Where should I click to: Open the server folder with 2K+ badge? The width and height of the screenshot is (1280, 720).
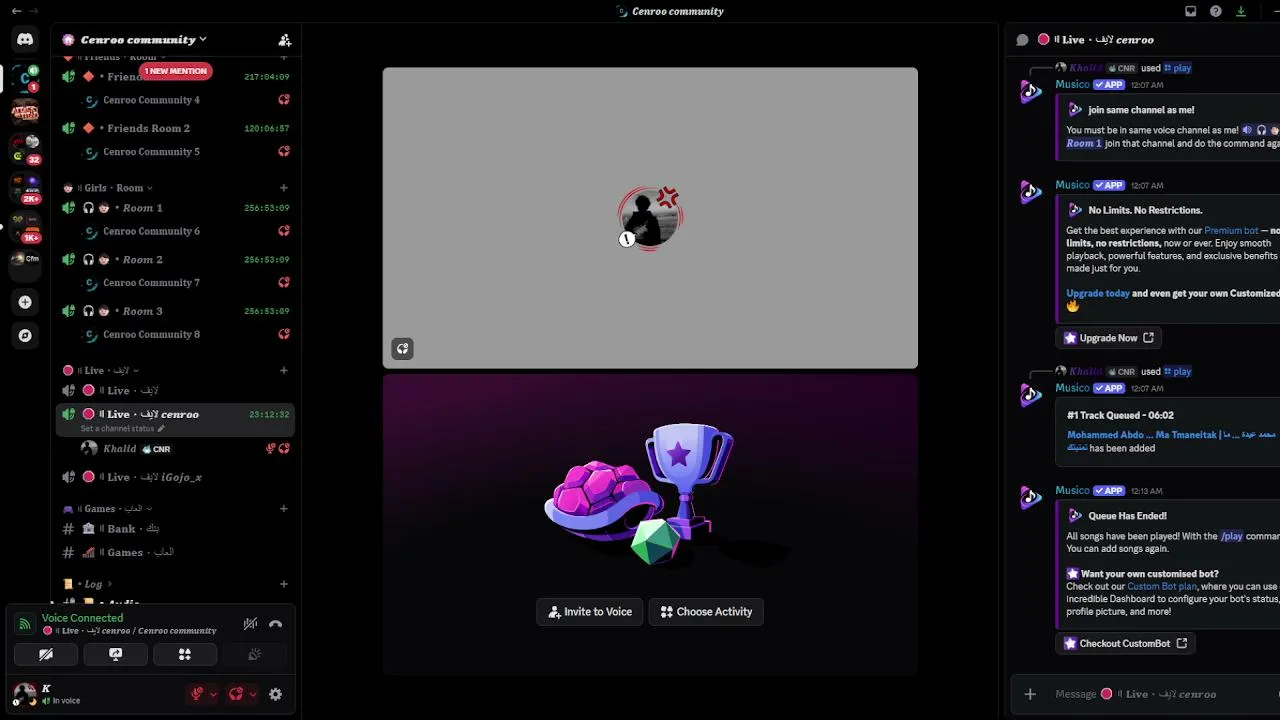pos(25,187)
